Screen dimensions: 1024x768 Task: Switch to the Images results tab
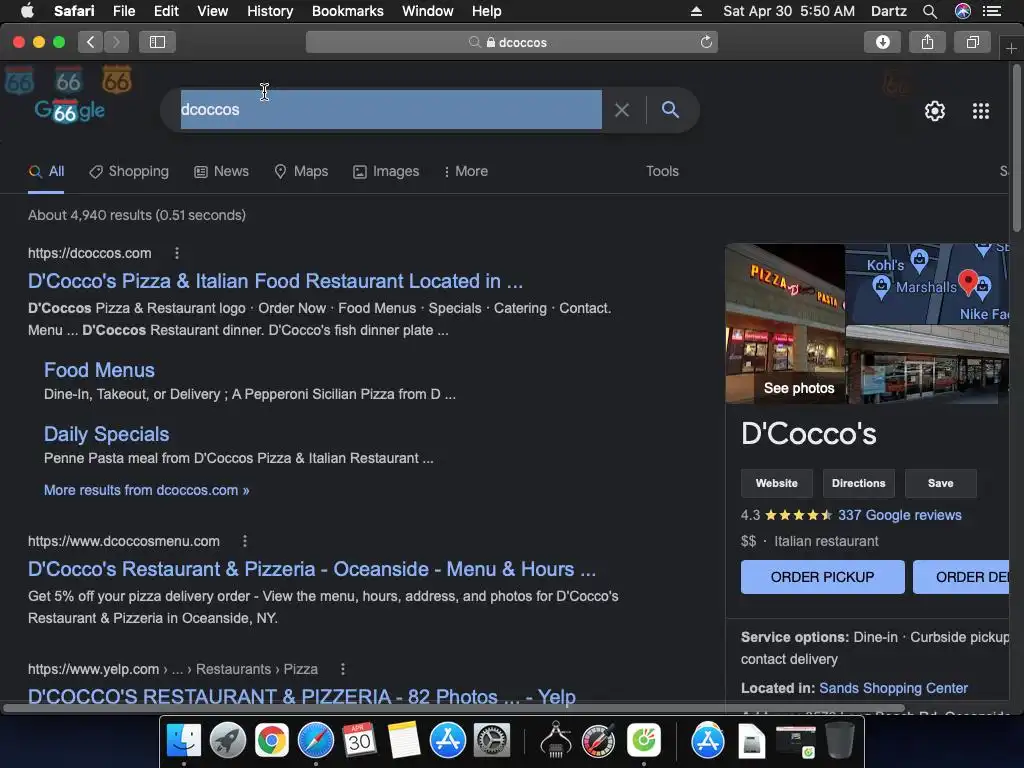click(387, 172)
